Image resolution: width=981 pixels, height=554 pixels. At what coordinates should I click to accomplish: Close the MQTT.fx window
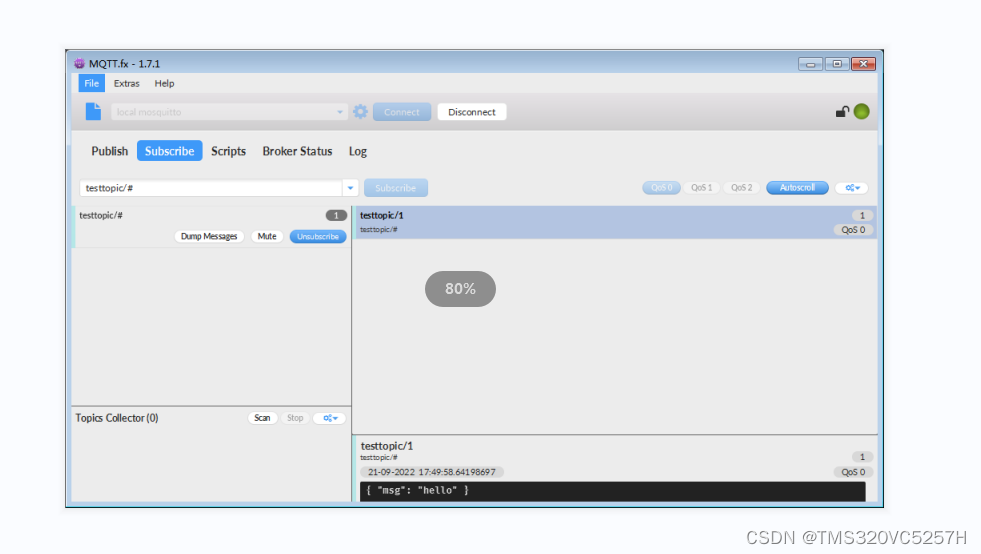pos(863,64)
